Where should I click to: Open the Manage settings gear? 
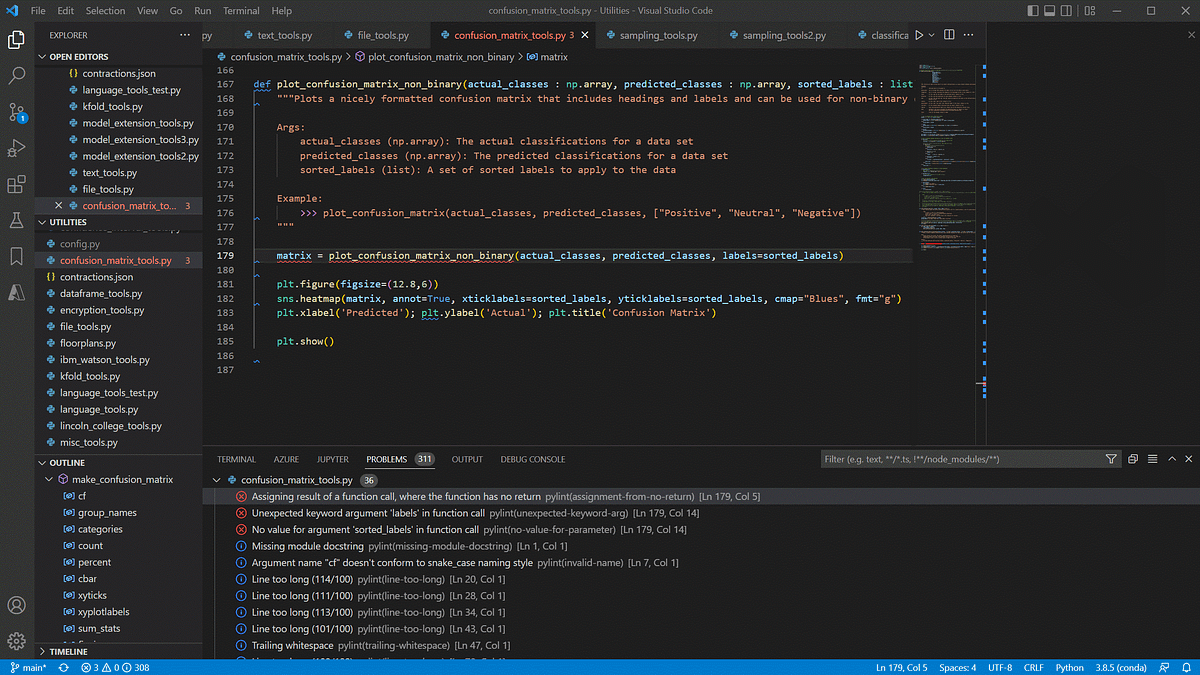[16, 641]
